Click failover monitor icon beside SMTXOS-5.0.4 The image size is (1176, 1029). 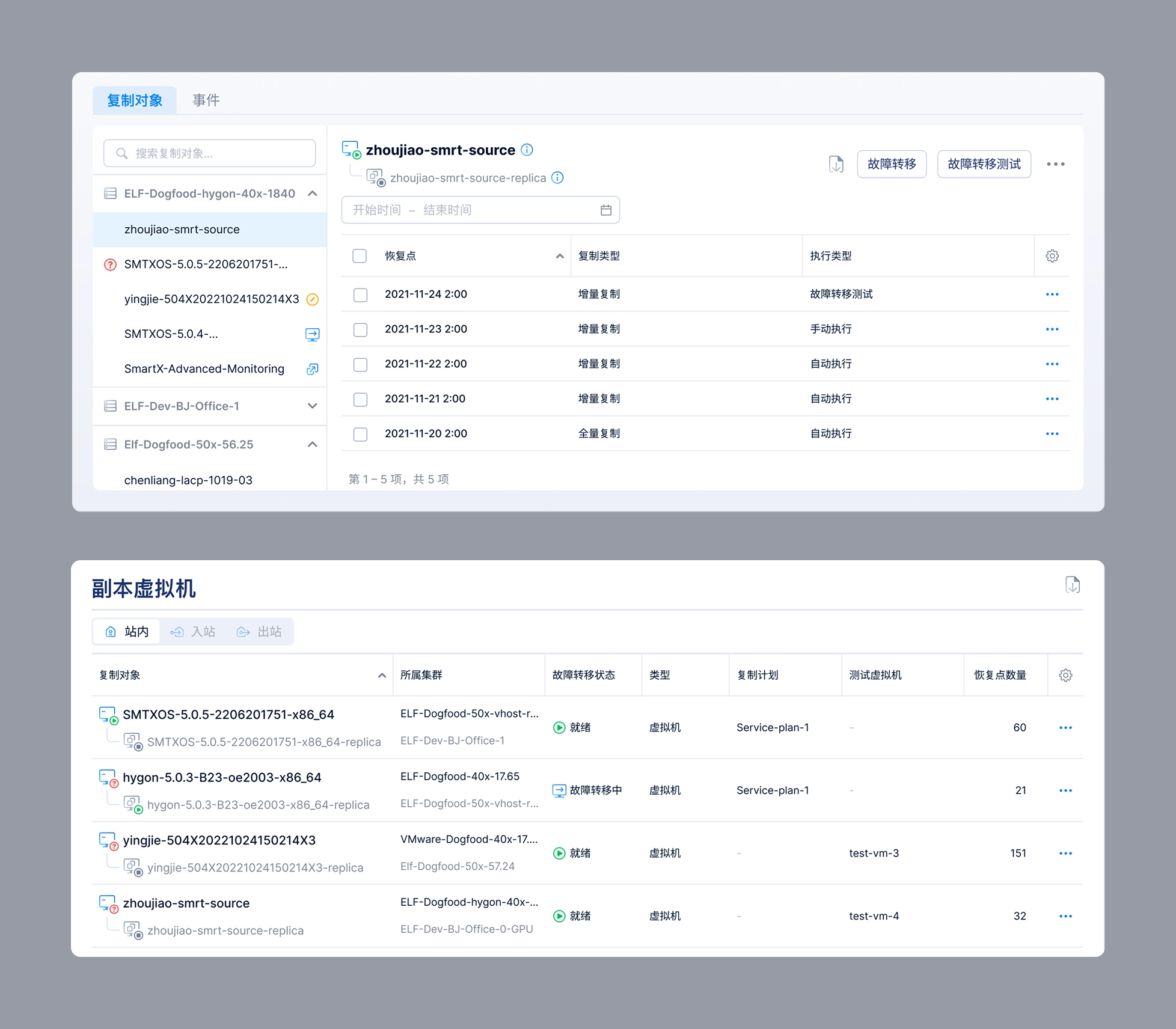pos(312,334)
